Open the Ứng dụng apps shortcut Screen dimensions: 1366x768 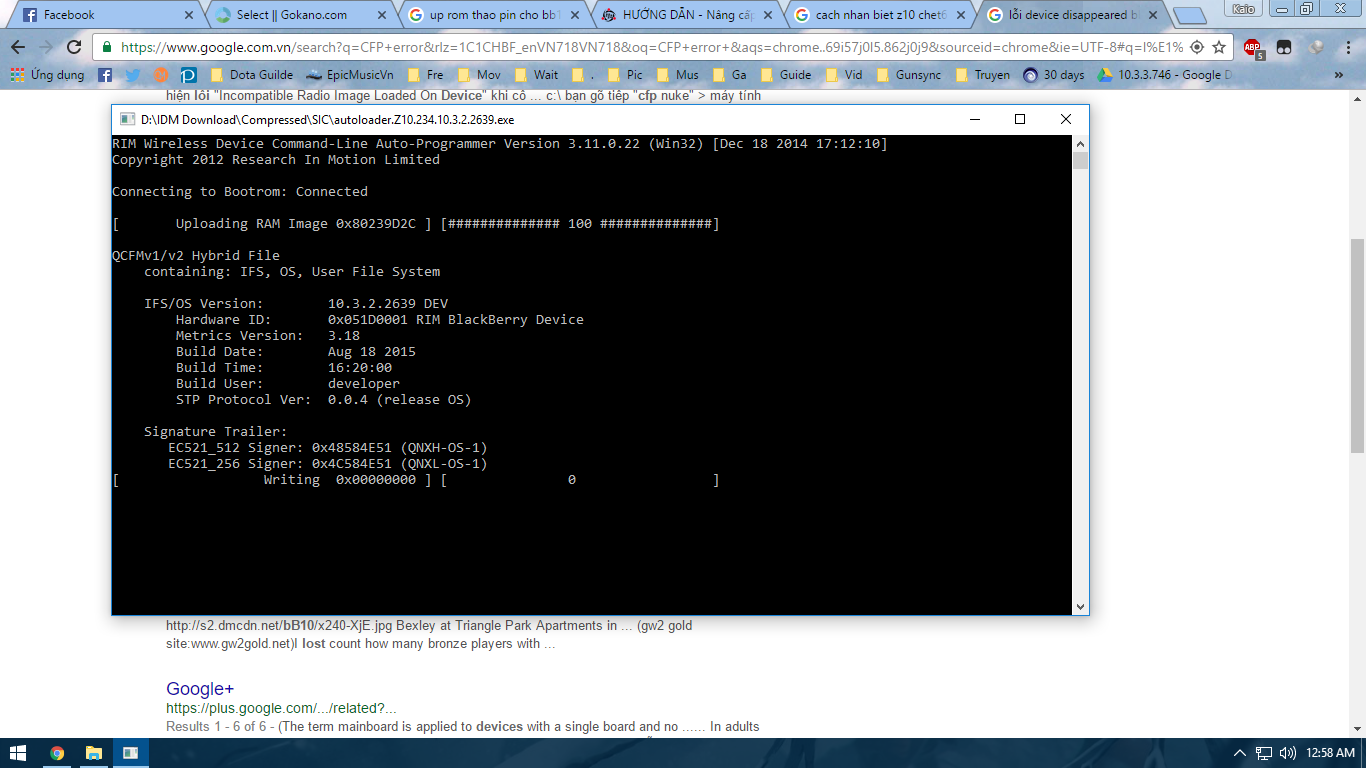pyautogui.click(x=48, y=75)
